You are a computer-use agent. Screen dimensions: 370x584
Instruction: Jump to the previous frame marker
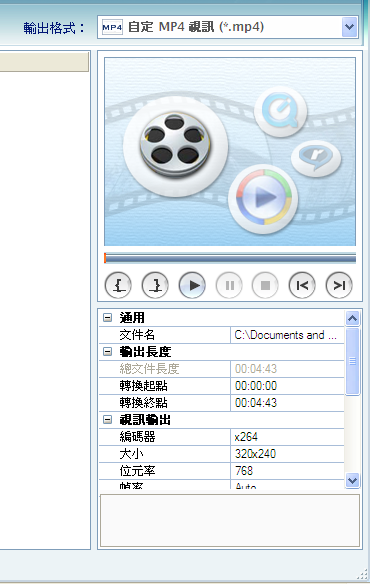click(x=302, y=286)
